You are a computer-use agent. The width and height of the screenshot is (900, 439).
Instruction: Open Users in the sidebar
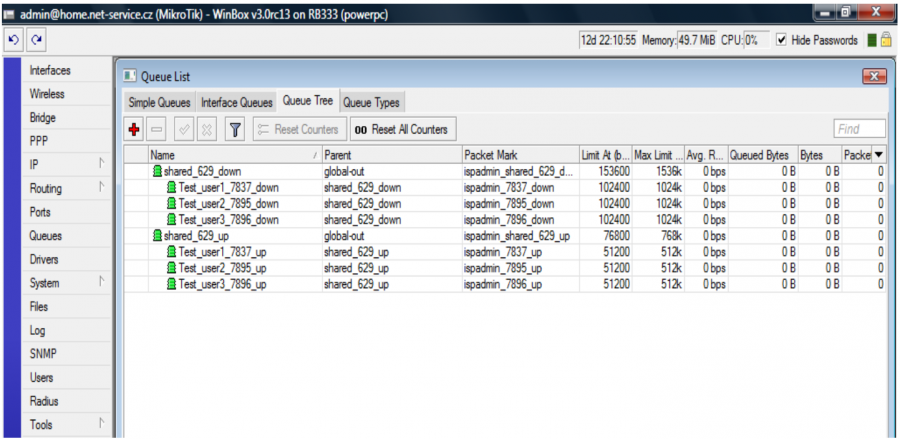[x=41, y=378]
